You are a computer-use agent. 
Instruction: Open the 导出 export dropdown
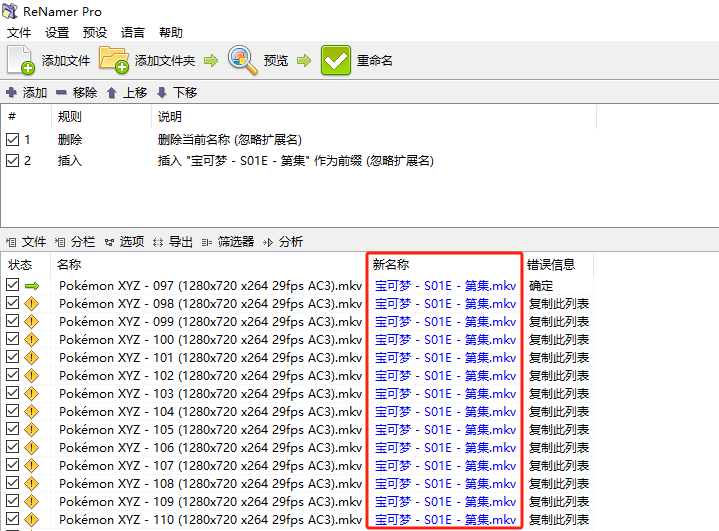[181, 242]
